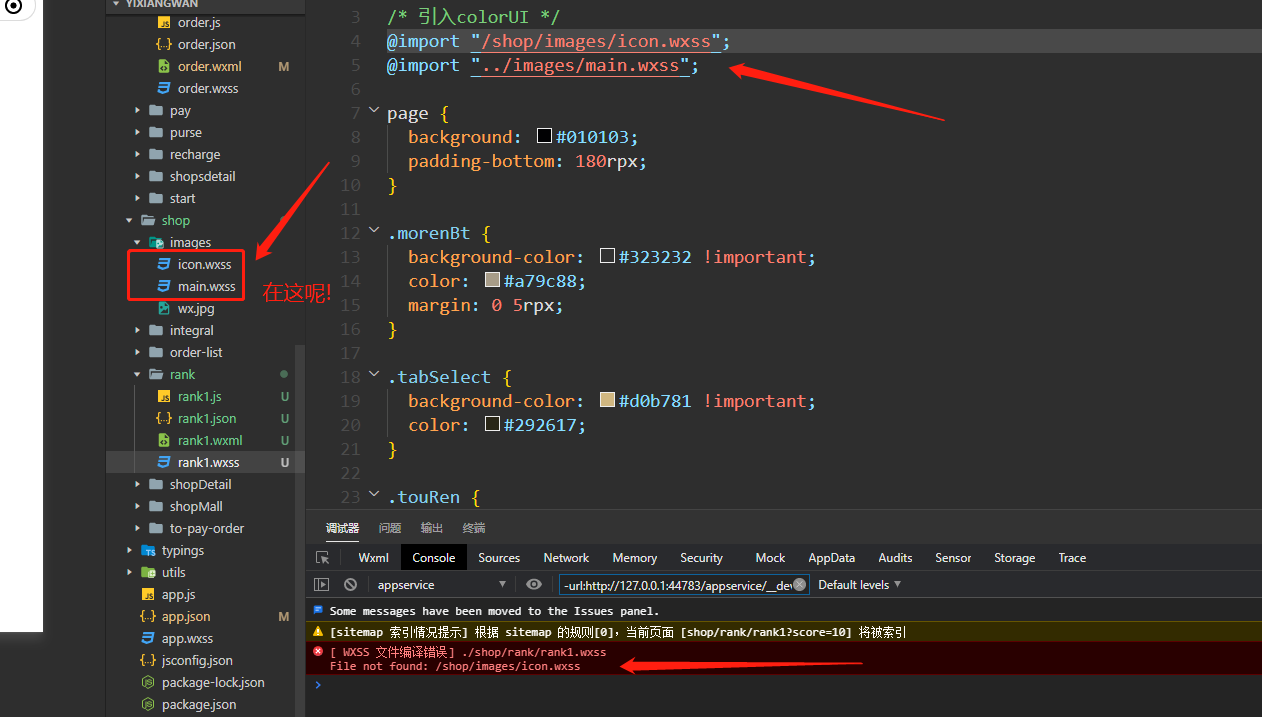This screenshot has width=1262, height=717.
Task: Follow the ../images/main.wxss import link
Action: coord(580,65)
